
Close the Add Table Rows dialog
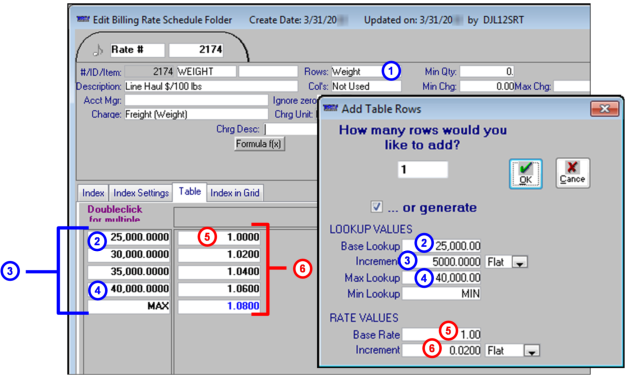tap(604, 109)
